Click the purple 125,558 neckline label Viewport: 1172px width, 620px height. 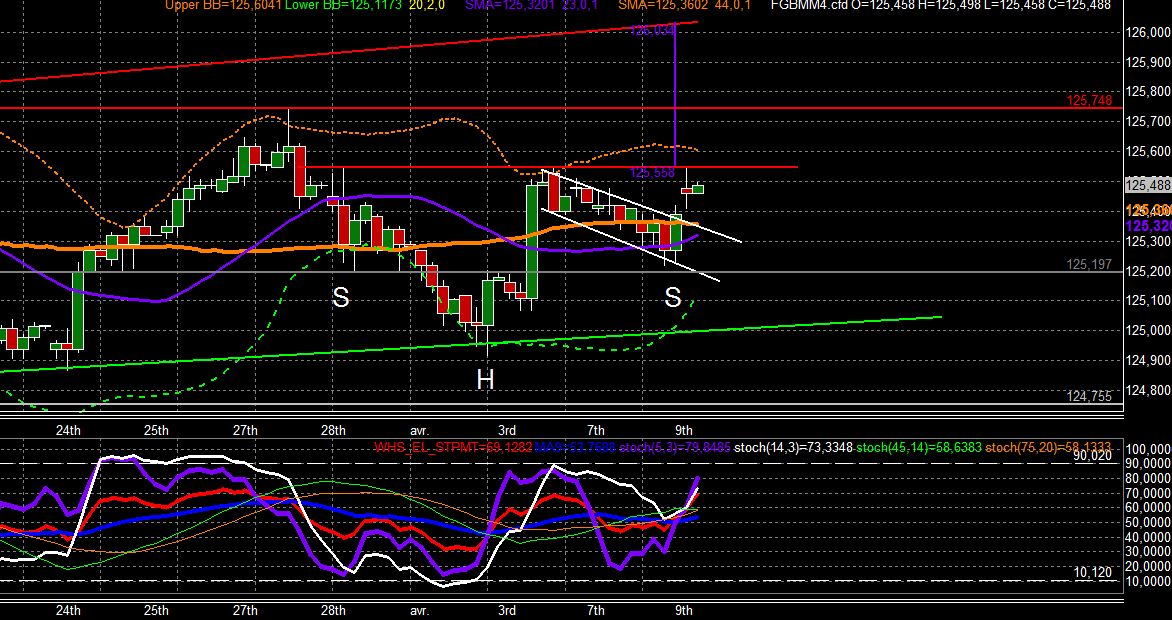click(x=653, y=173)
